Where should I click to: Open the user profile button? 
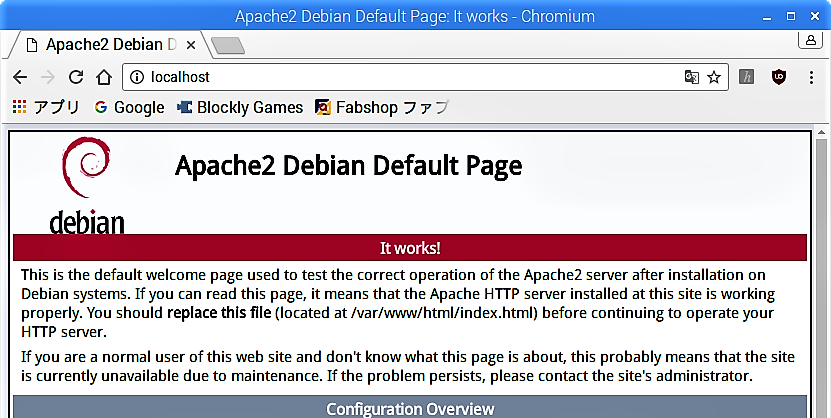coord(810,40)
